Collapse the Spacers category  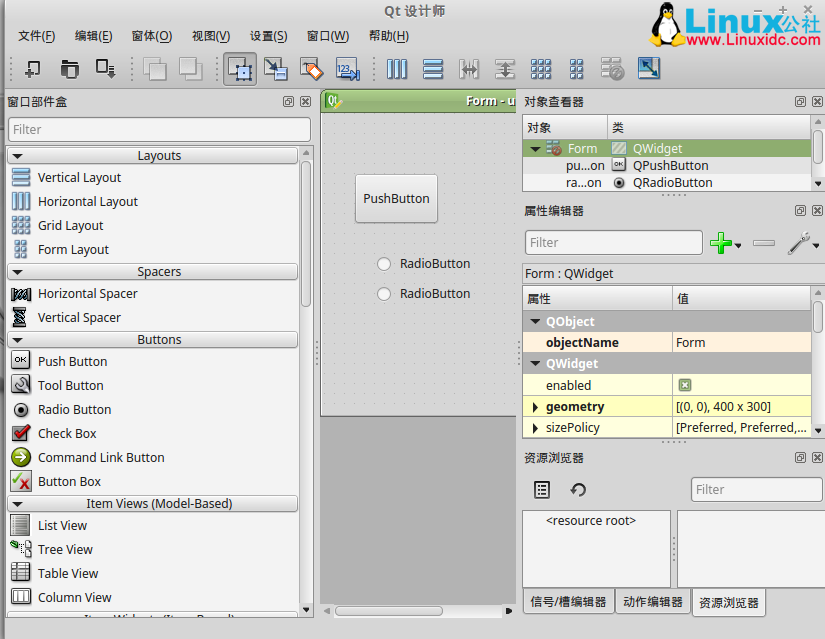click(x=18, y=272)
